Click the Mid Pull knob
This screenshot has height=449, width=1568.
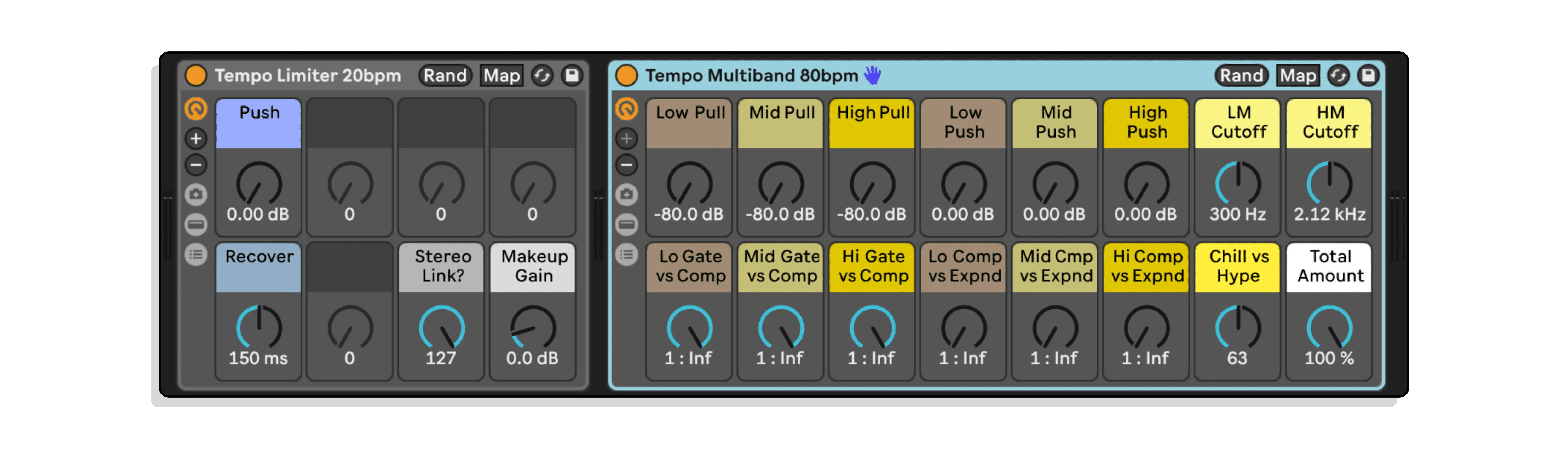[x=780, y=184]
